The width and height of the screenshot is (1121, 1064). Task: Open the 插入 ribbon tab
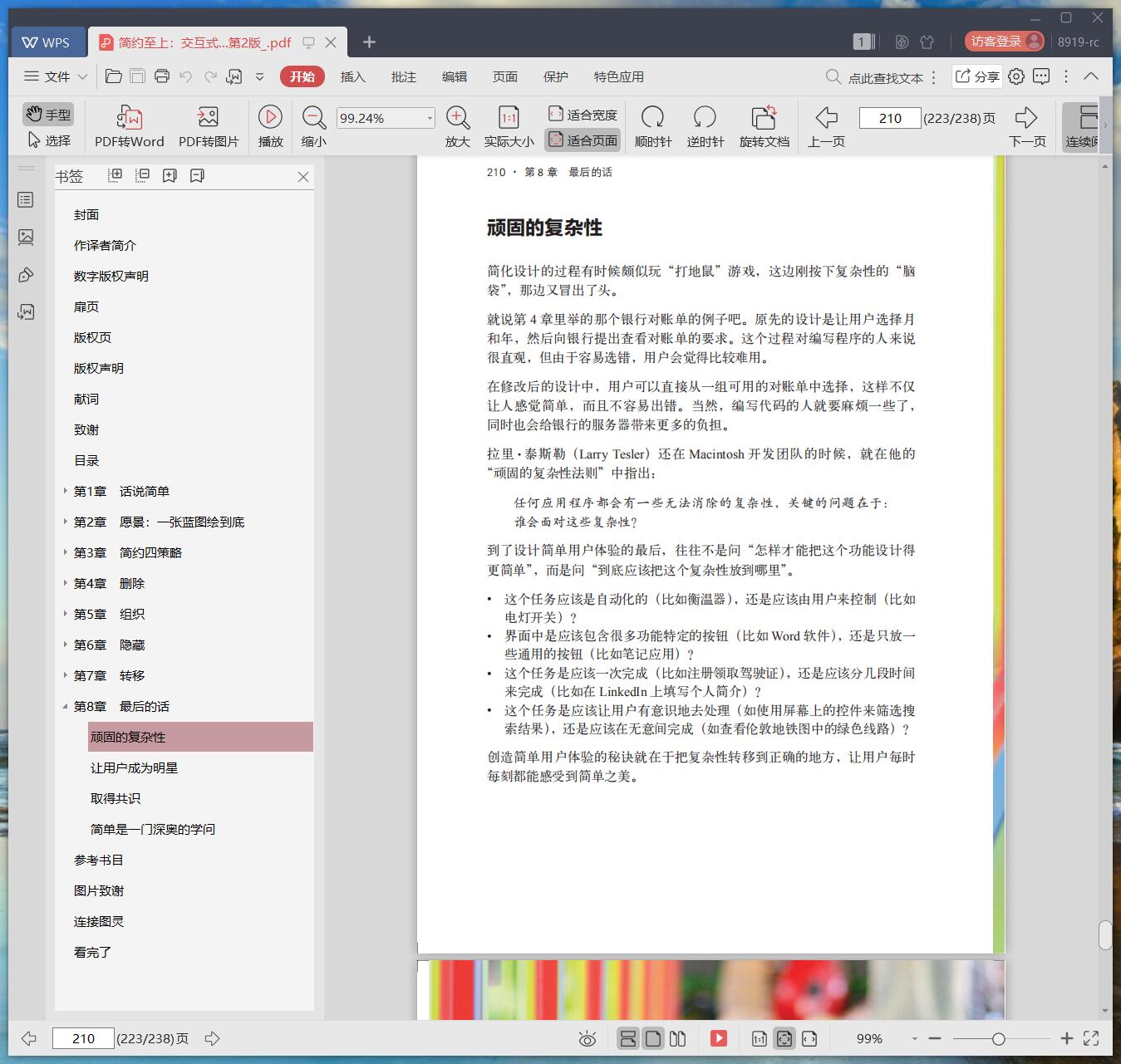click(352, 76)
